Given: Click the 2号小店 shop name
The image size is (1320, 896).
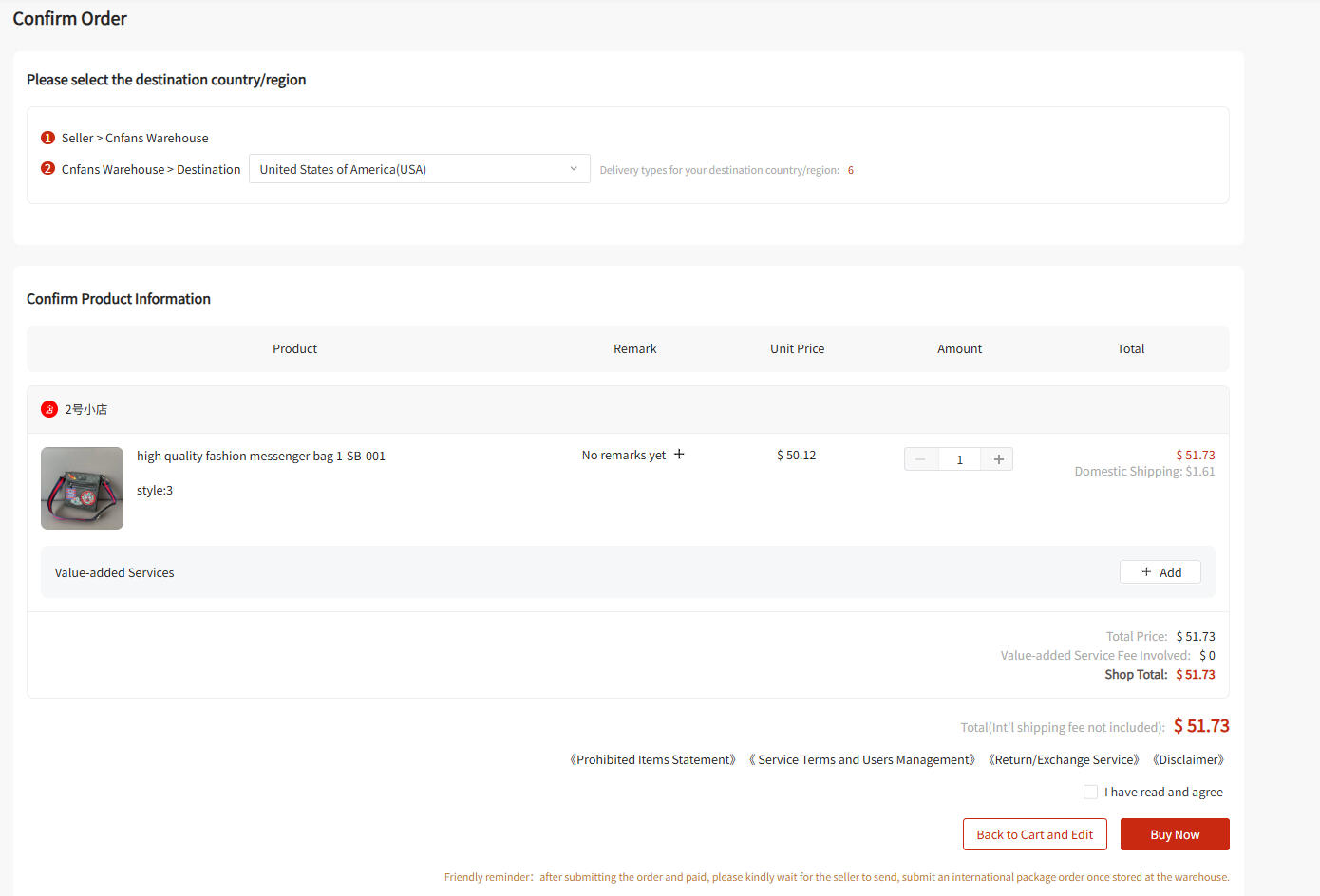Looking at the screenshot, I should (x=85, y=409).
